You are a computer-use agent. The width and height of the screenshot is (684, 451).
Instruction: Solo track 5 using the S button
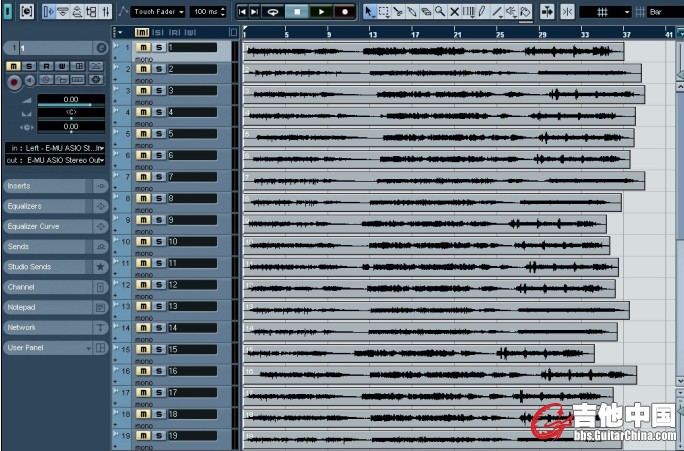point(158,134)
